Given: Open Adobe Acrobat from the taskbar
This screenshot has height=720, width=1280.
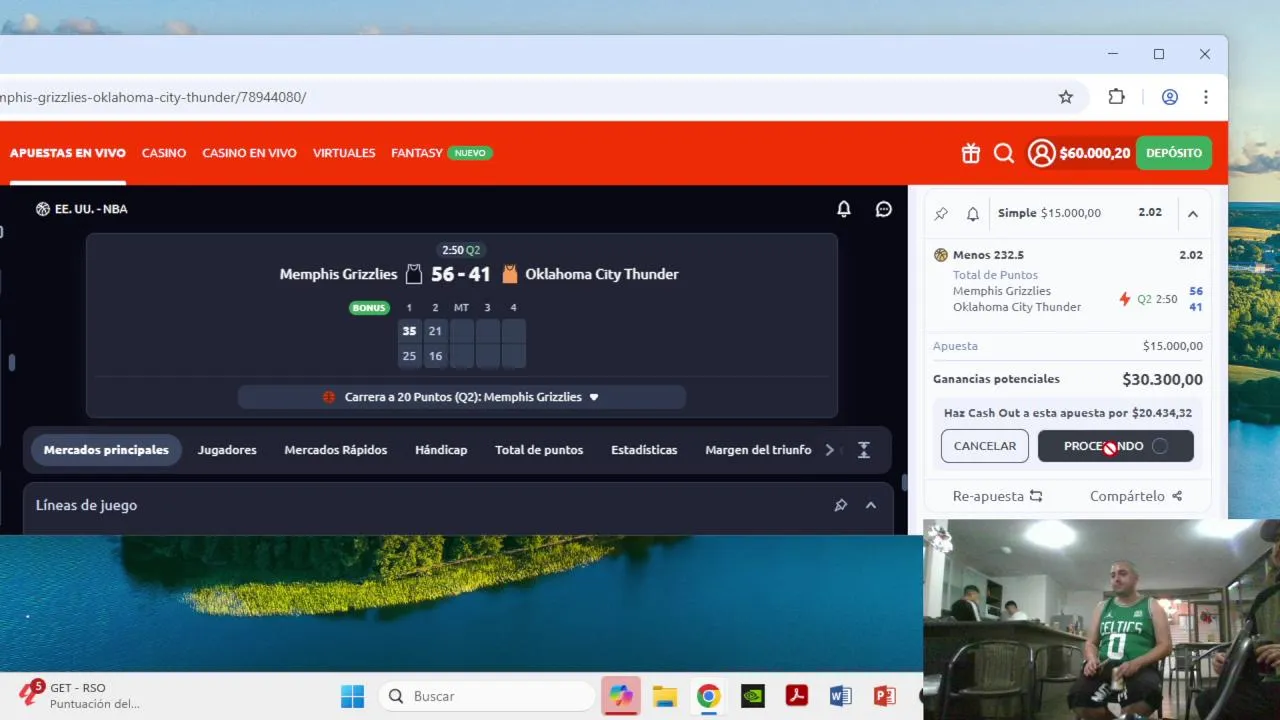Looking at the screenshot, I should [x=797, y=696].
